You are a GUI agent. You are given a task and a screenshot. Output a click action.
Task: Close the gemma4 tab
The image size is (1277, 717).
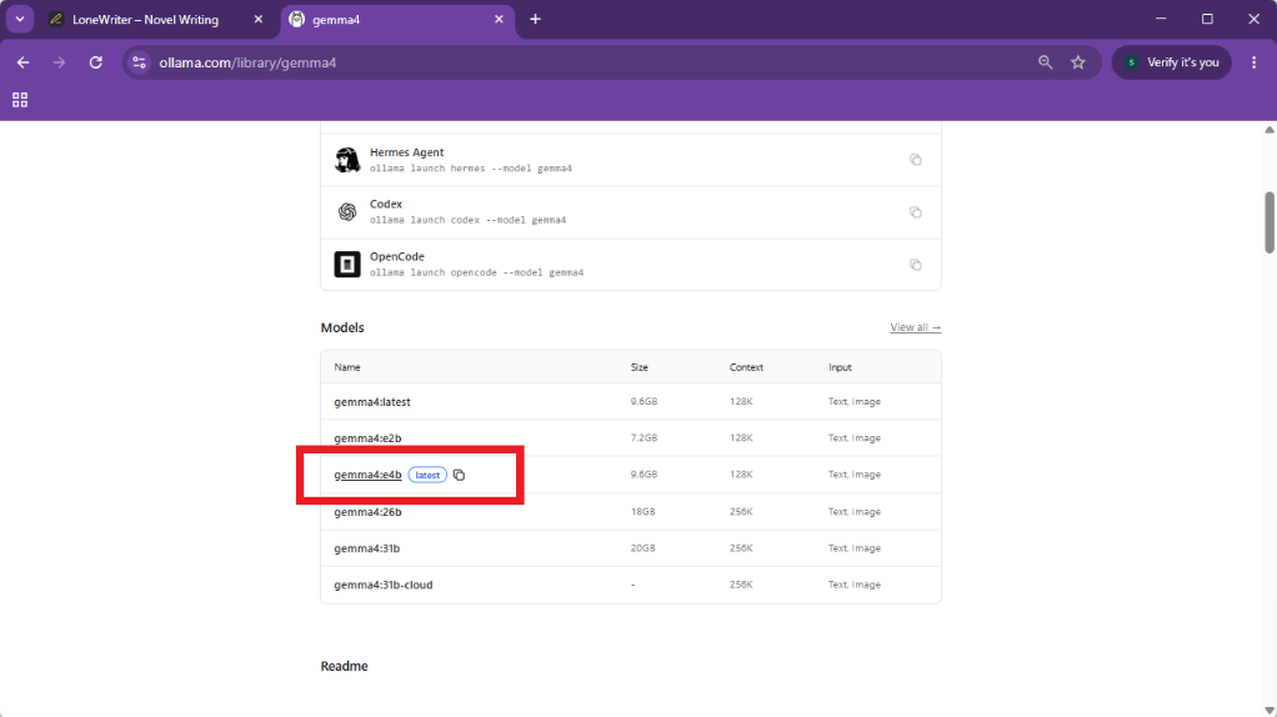point(499,19)
